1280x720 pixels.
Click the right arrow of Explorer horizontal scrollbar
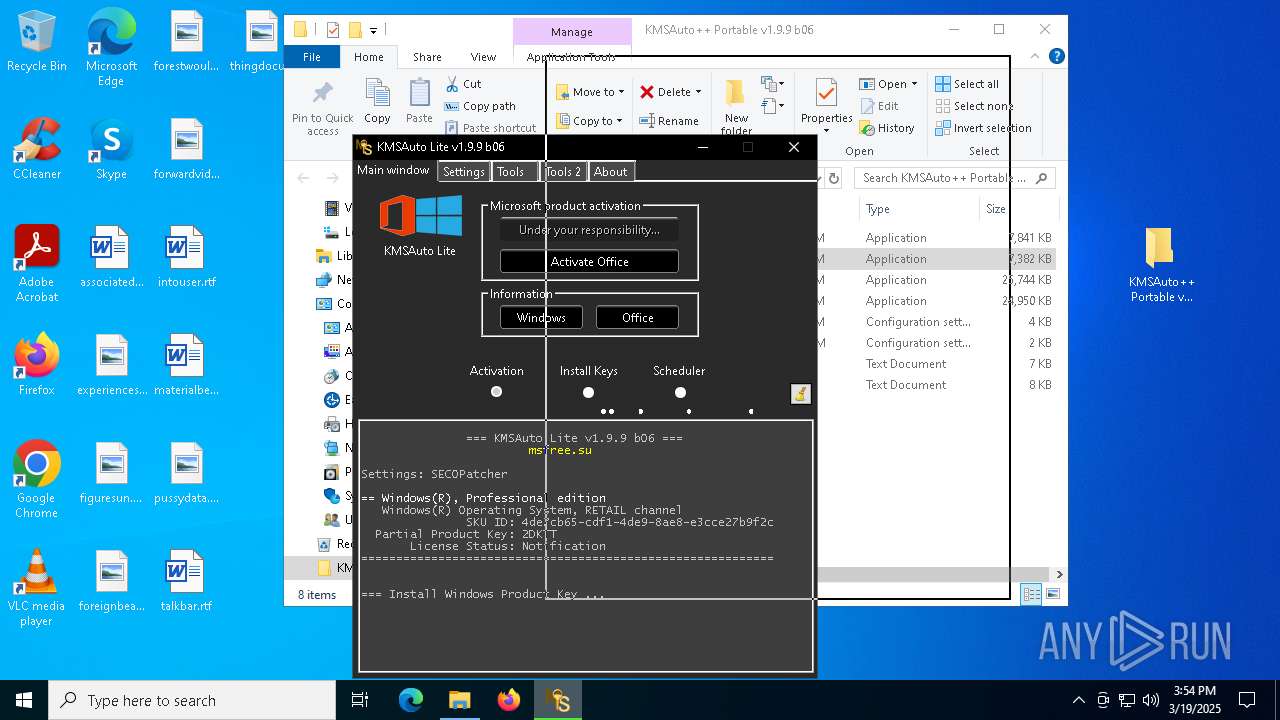(x=1059, y=574)
